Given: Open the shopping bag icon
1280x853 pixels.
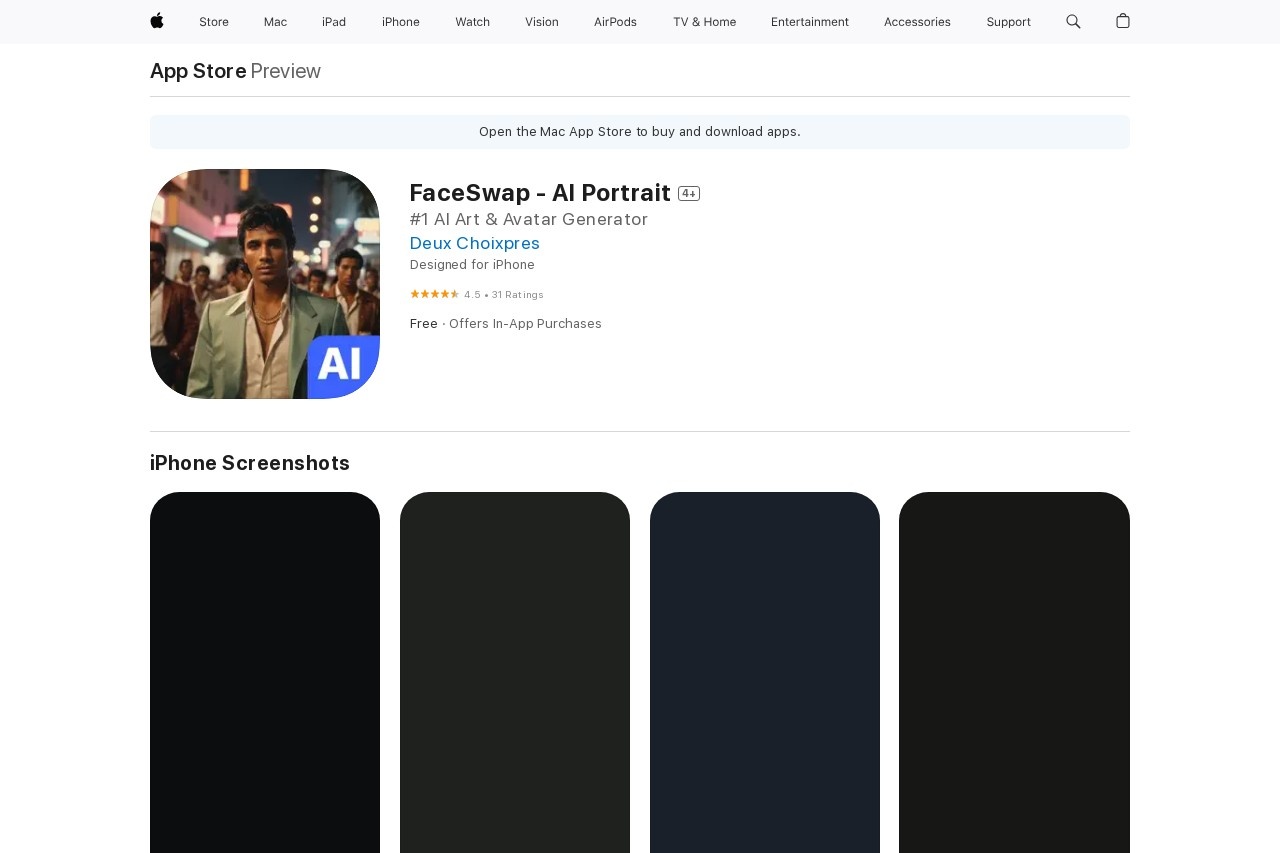Looking at the screenshot, I should click(x=1123, y=21).
